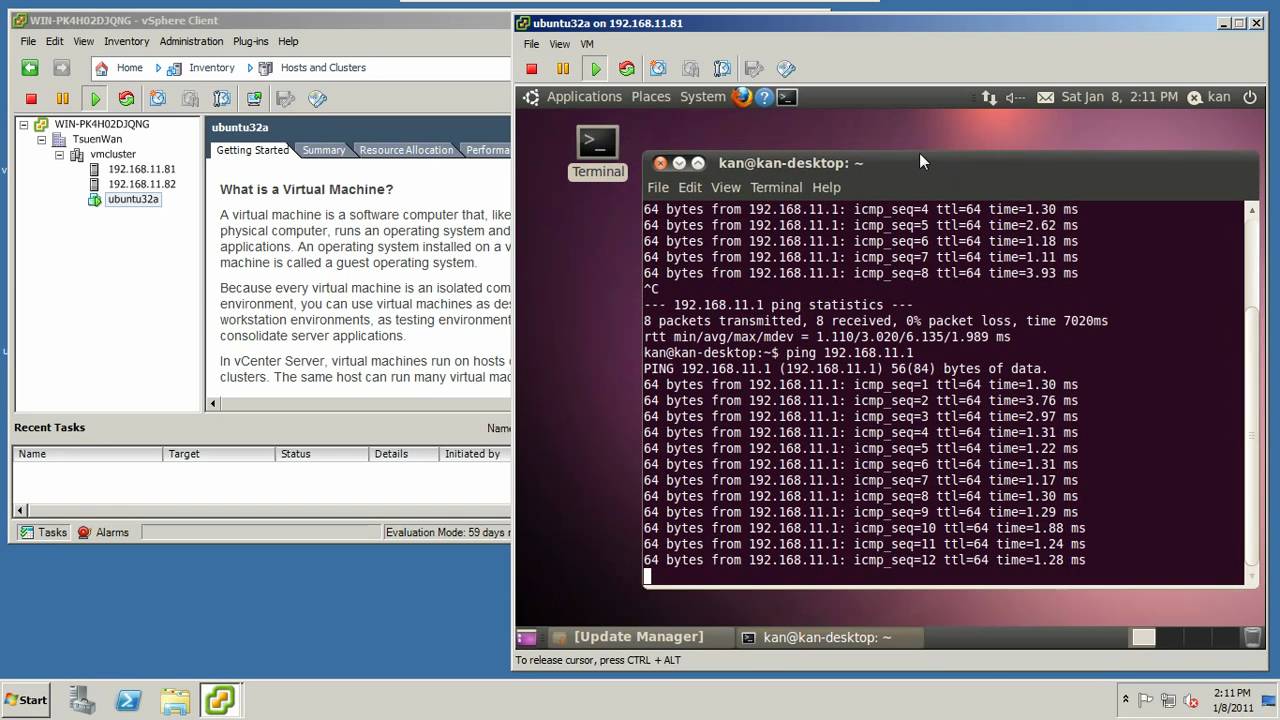Image resolution: width=1280 pixels, height=720 pixels.
Task: Select ubuntu32a VM in inventory tree
Action: (x=133, y=199)
